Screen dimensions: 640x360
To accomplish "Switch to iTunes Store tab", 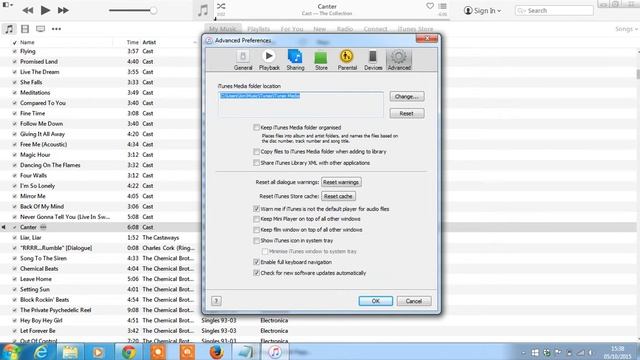I will point(416,29).
